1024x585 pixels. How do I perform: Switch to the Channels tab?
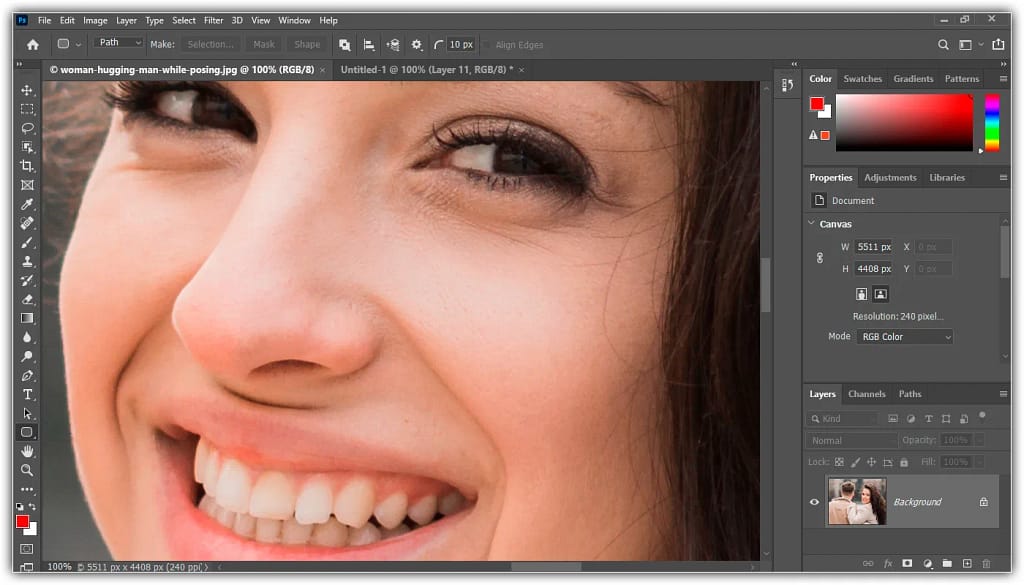click(866, 394)
